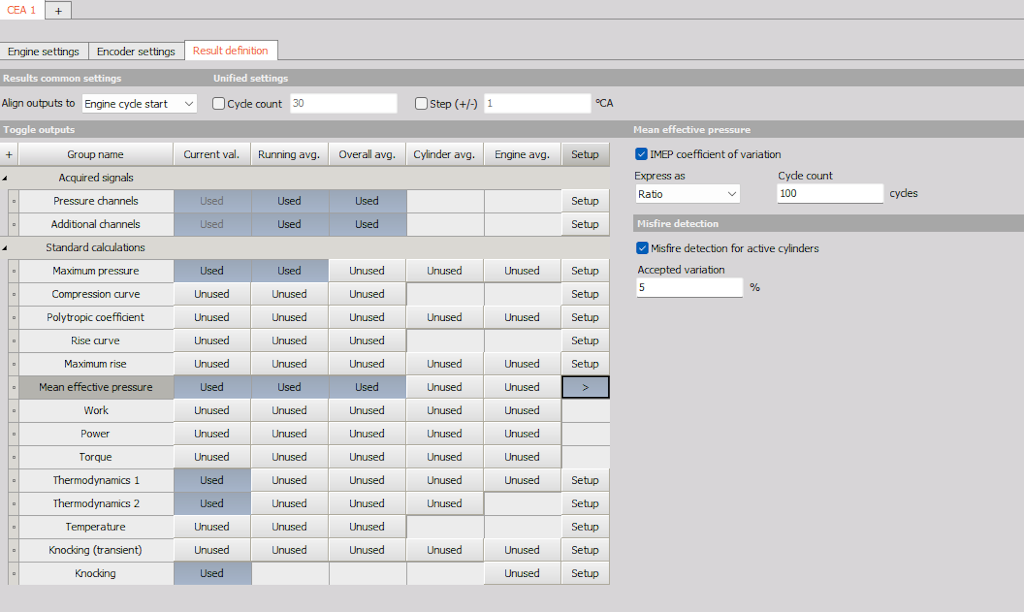The image size is (1024, 612).
Task: Collapse the Acquired signals group
Action: click(5, 178)
